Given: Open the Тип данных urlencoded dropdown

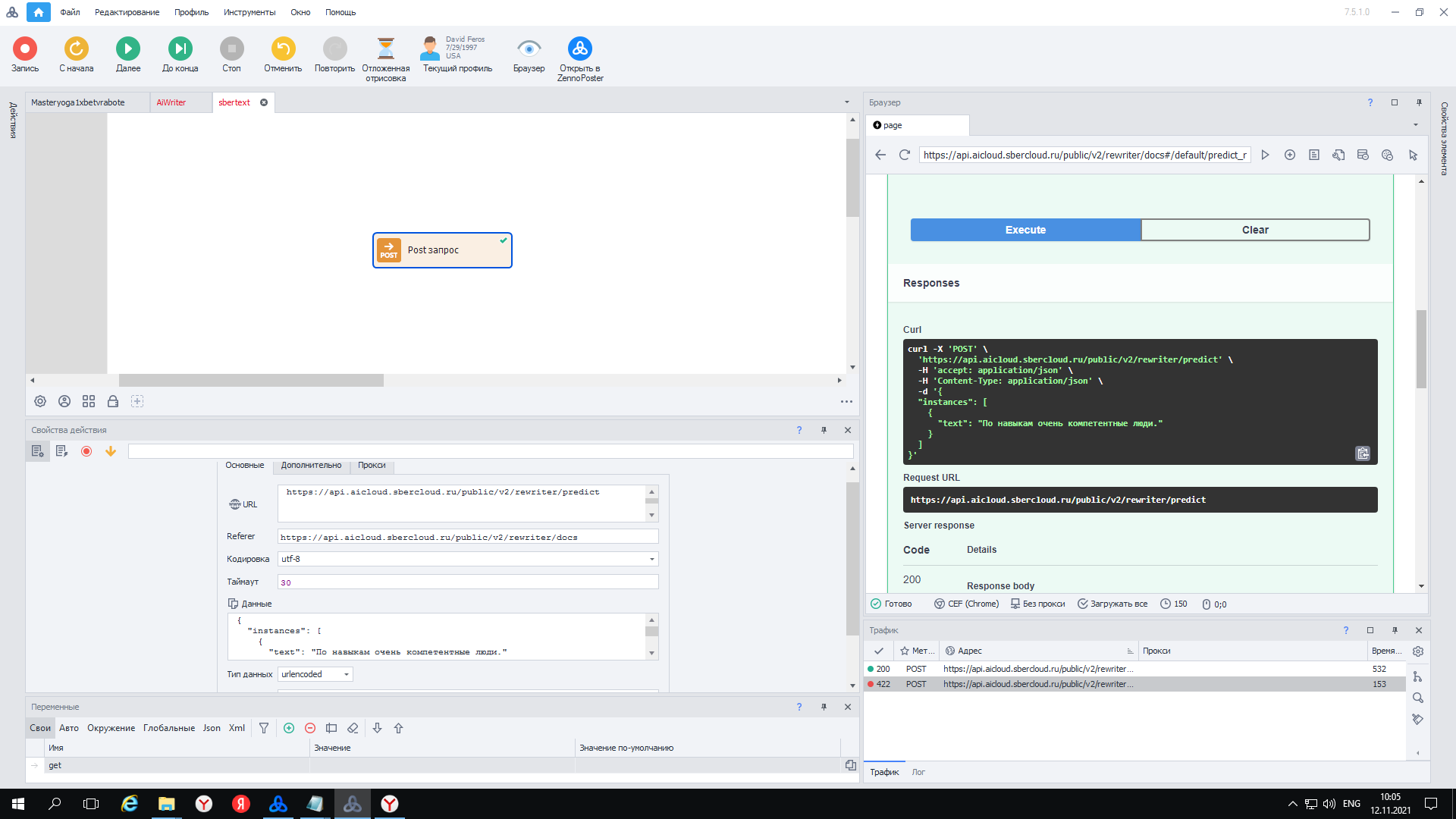Looking at the screenshot, I should coord(315,674).
